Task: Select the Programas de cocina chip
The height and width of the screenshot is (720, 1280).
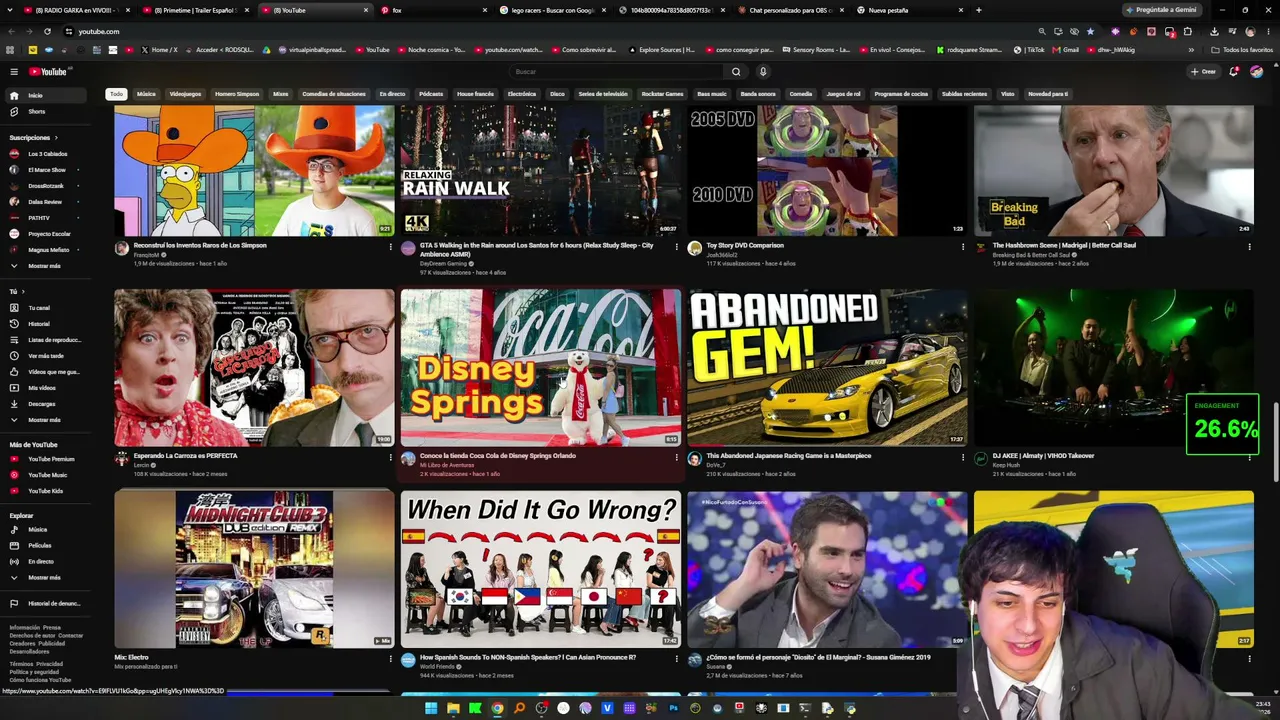Action: click(901, 94)
